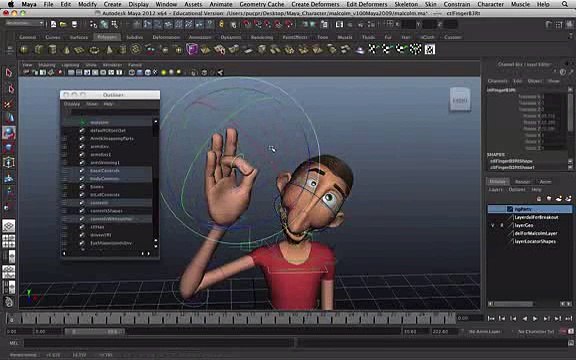Image resolution: width=576 pixels, height=360 pixels.
Task: Click the purple cube shelf icon
Action: click(192, 49)
